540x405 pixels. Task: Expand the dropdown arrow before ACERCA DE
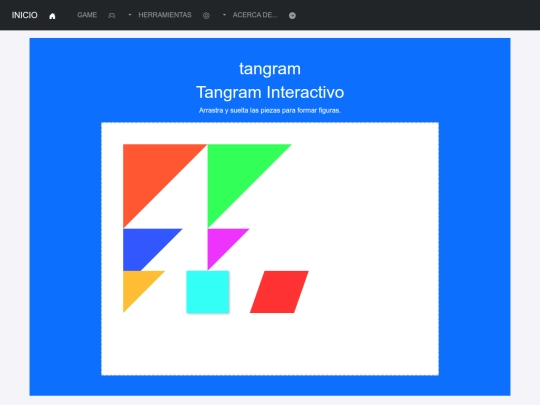224,15
